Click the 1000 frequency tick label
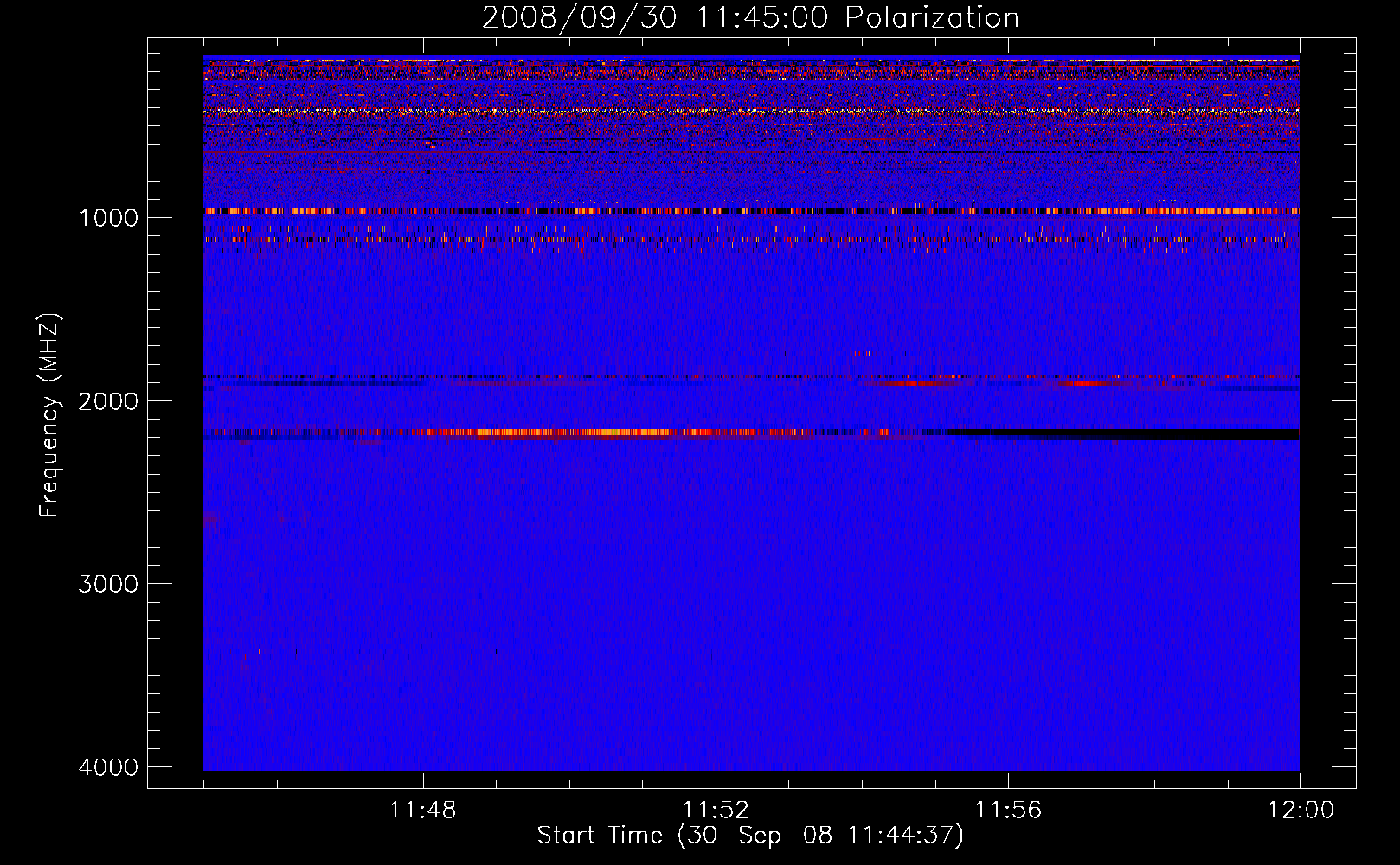This screenshot has width=1400, height=865. 108,217
